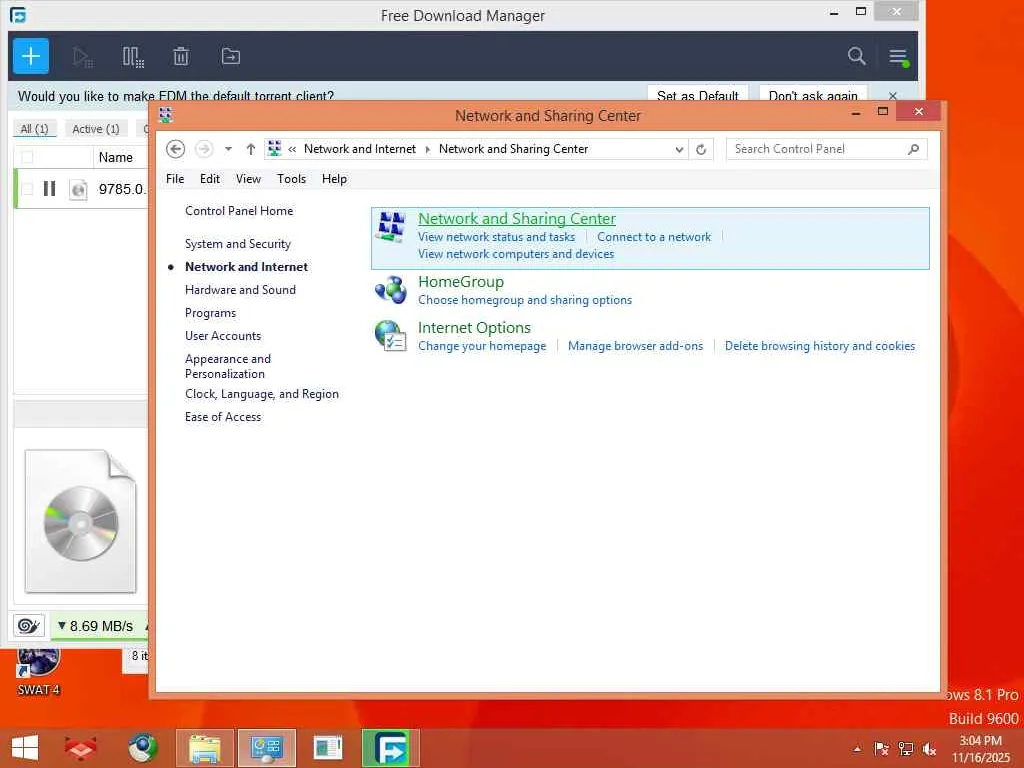Open the recent locations dropdown arrow

coord(228,149)
